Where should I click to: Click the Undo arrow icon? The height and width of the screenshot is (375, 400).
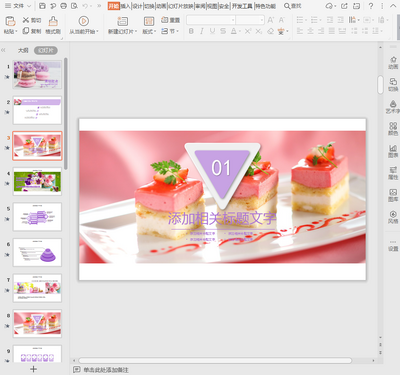click(85, 6)
